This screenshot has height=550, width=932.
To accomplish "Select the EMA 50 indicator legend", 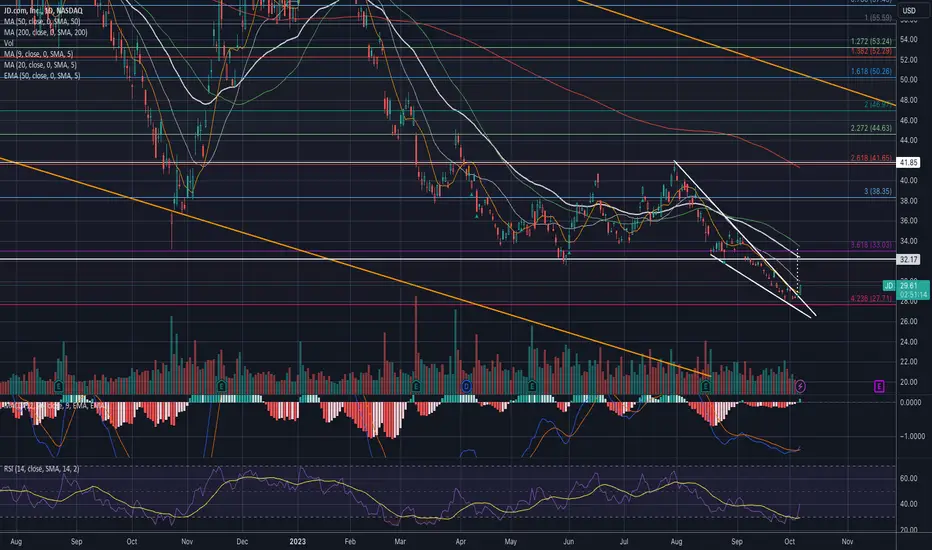I will [x=42, y=76].
